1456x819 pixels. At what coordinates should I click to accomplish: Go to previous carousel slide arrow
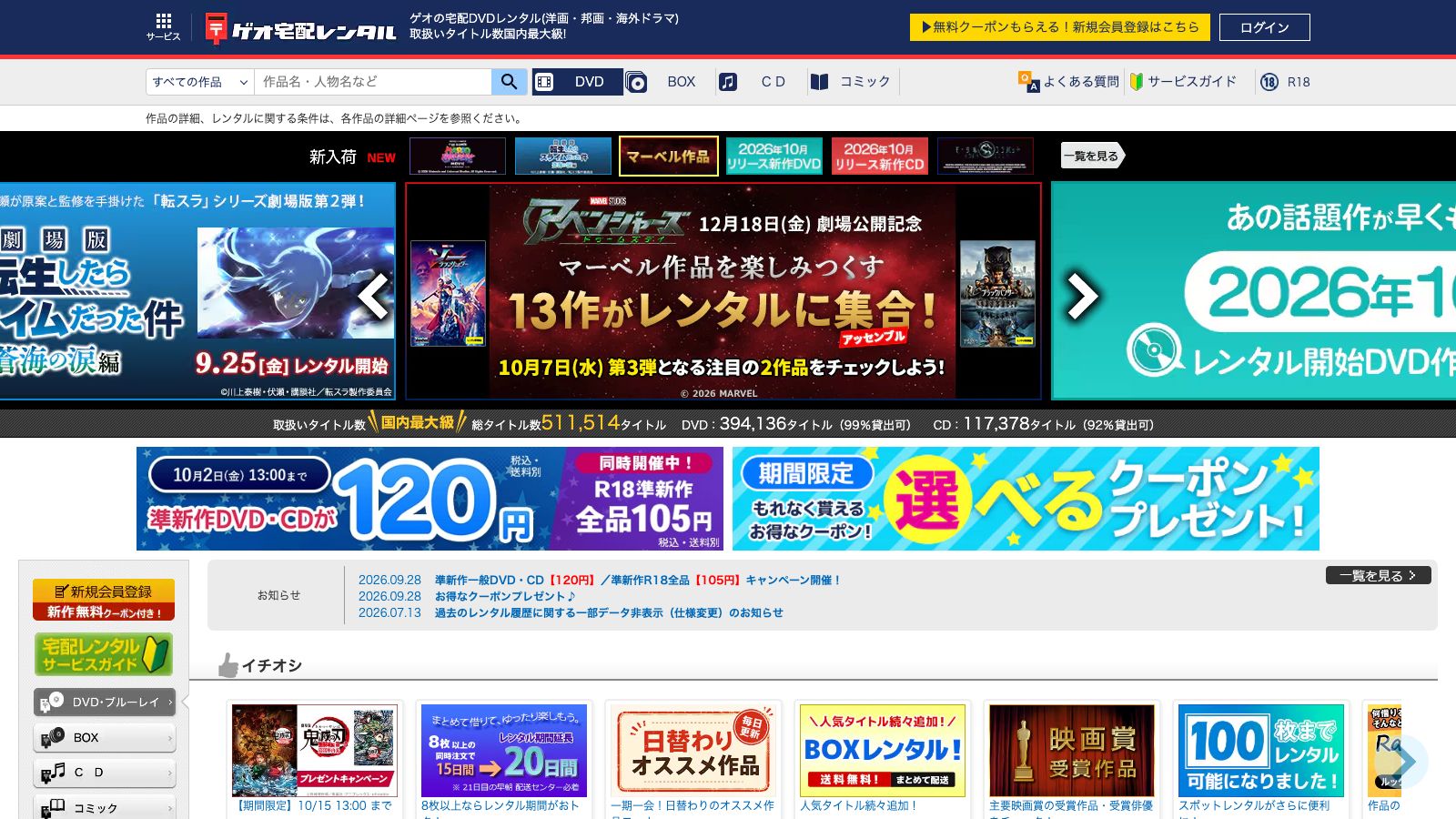pos(374,295)
